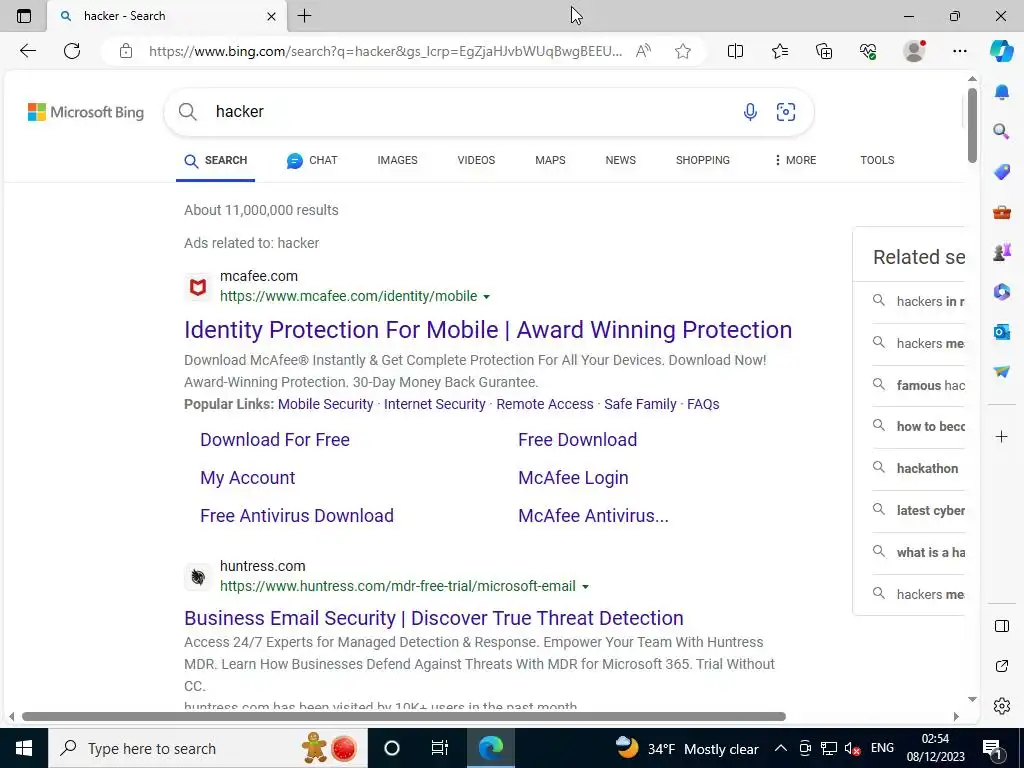Open sidebar Outlook icon
This screenshot has width=1024, height=768.
pyautogui.click(x=1002, y=332)
